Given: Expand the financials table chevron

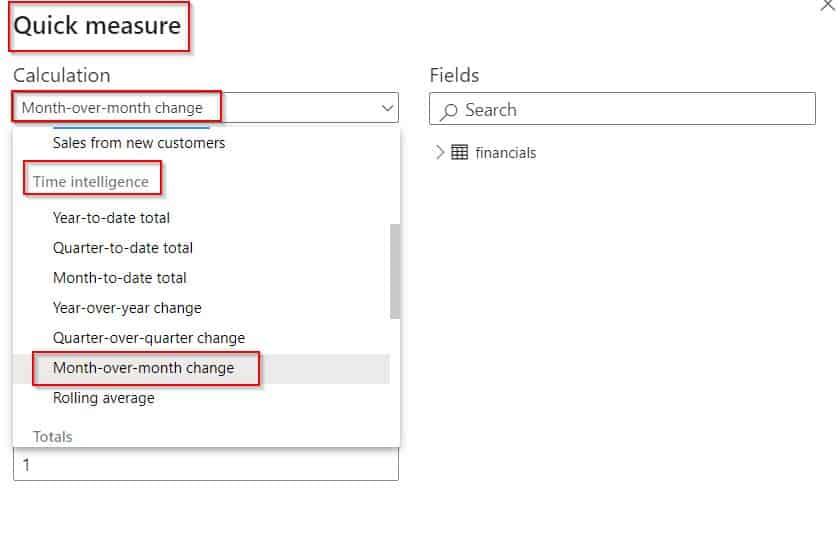Looking at the screenshot, I should point(439,153).
